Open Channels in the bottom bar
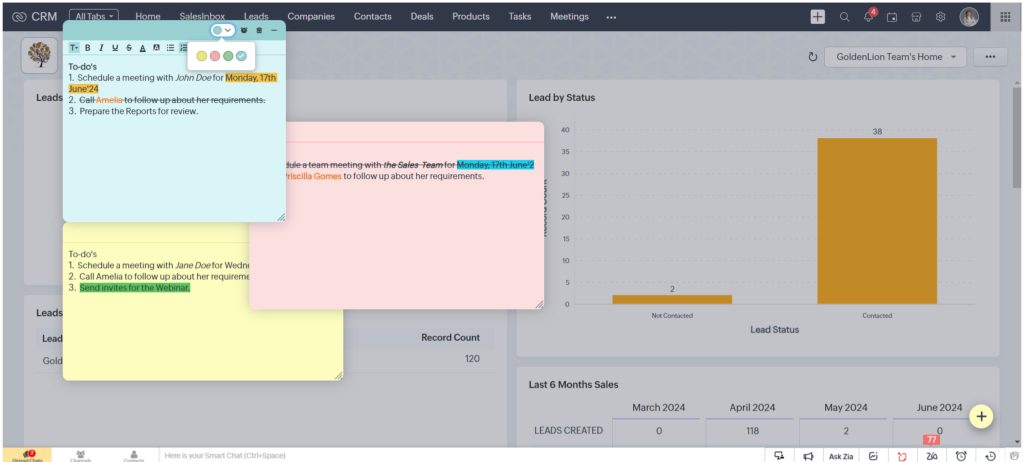 point(80,455)
